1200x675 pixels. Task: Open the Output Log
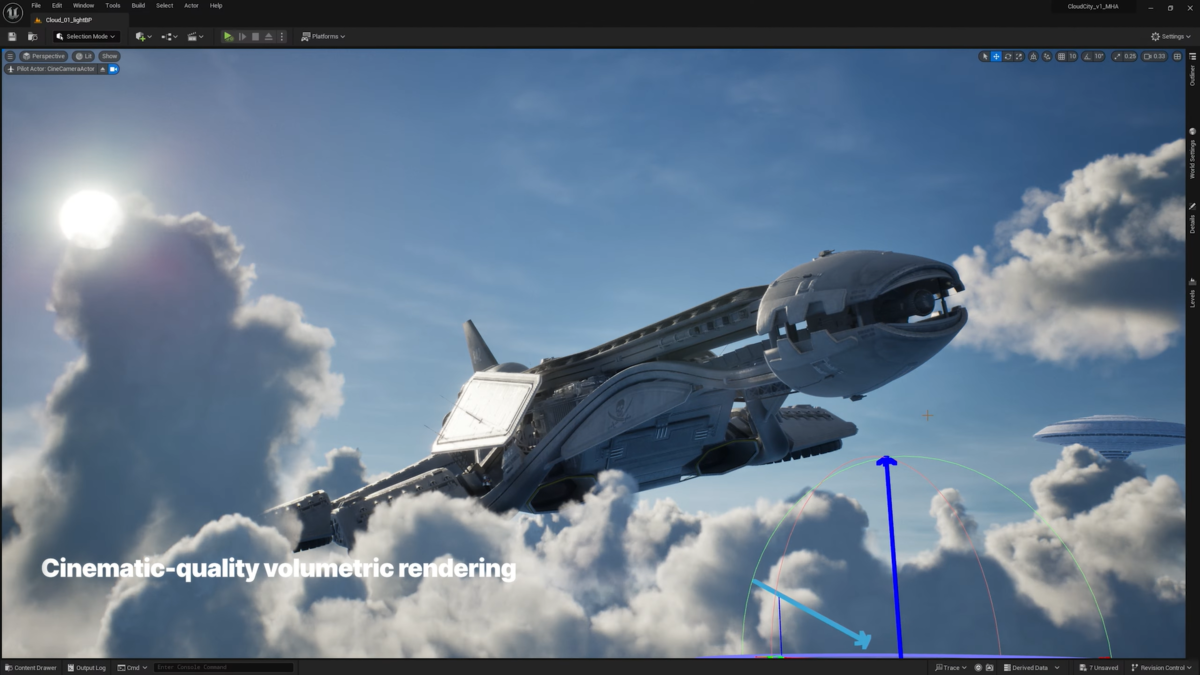(86, 667)
